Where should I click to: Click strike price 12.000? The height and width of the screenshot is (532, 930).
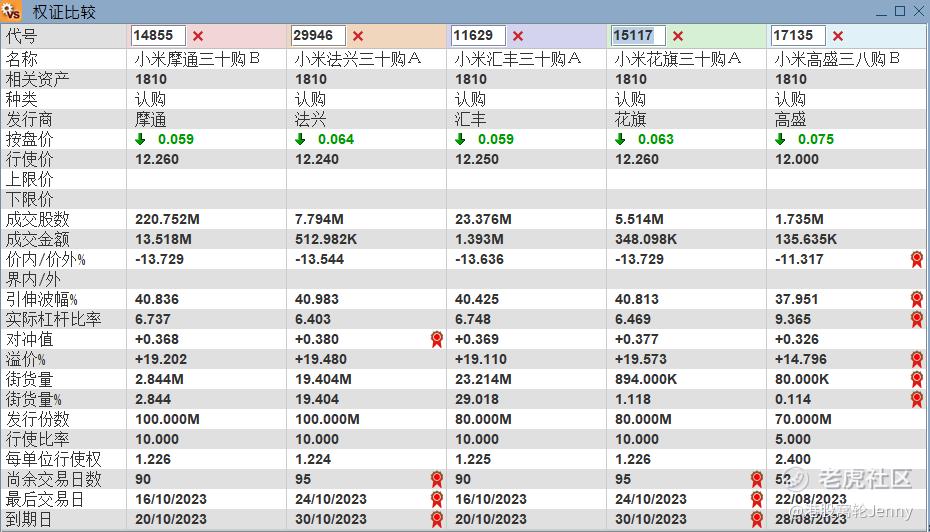point(797,160)
